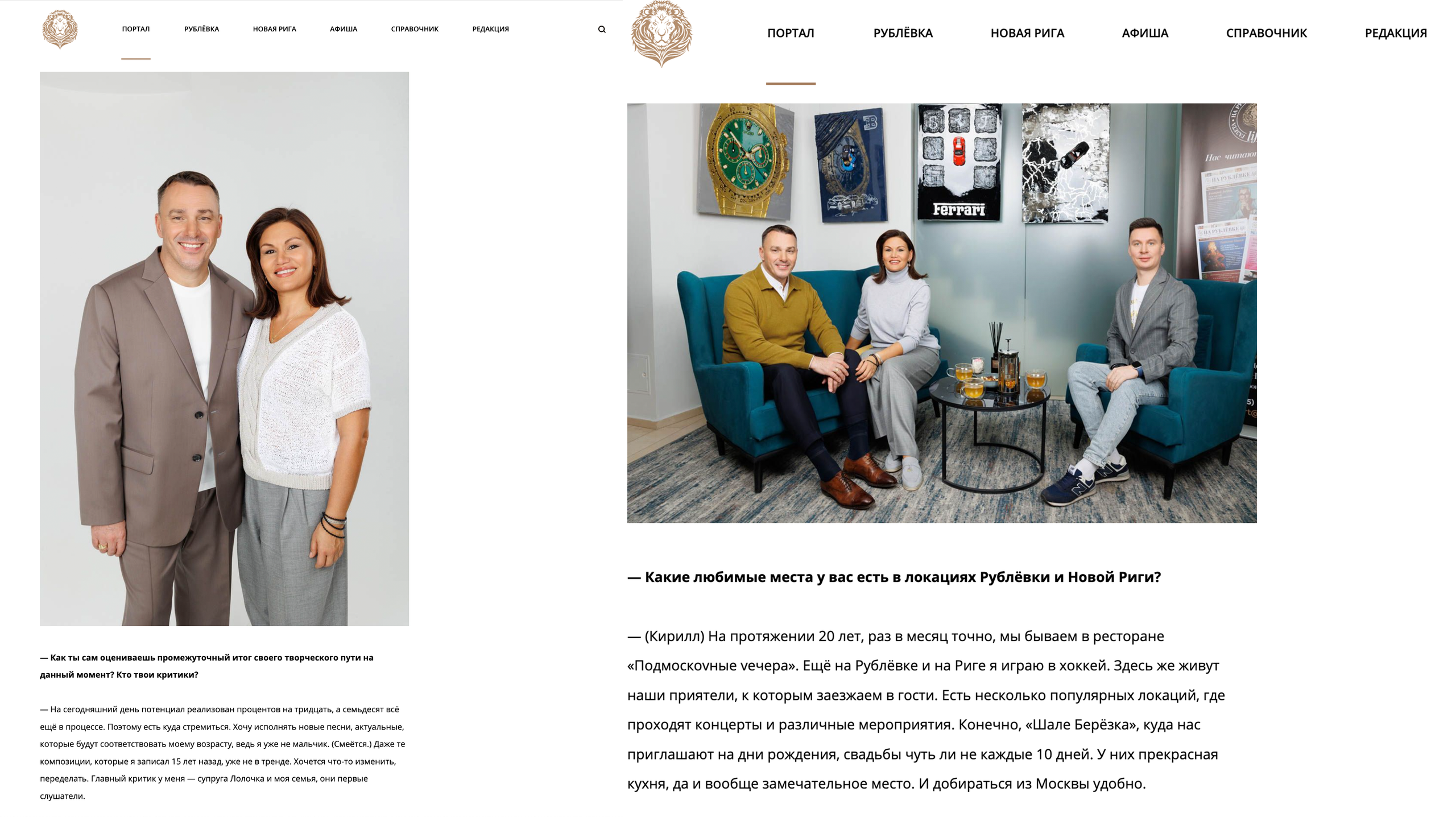Click the paragraph starting with (Кирилл)
The width and height of the screenshot is (1456, 817).
point(926,710)
